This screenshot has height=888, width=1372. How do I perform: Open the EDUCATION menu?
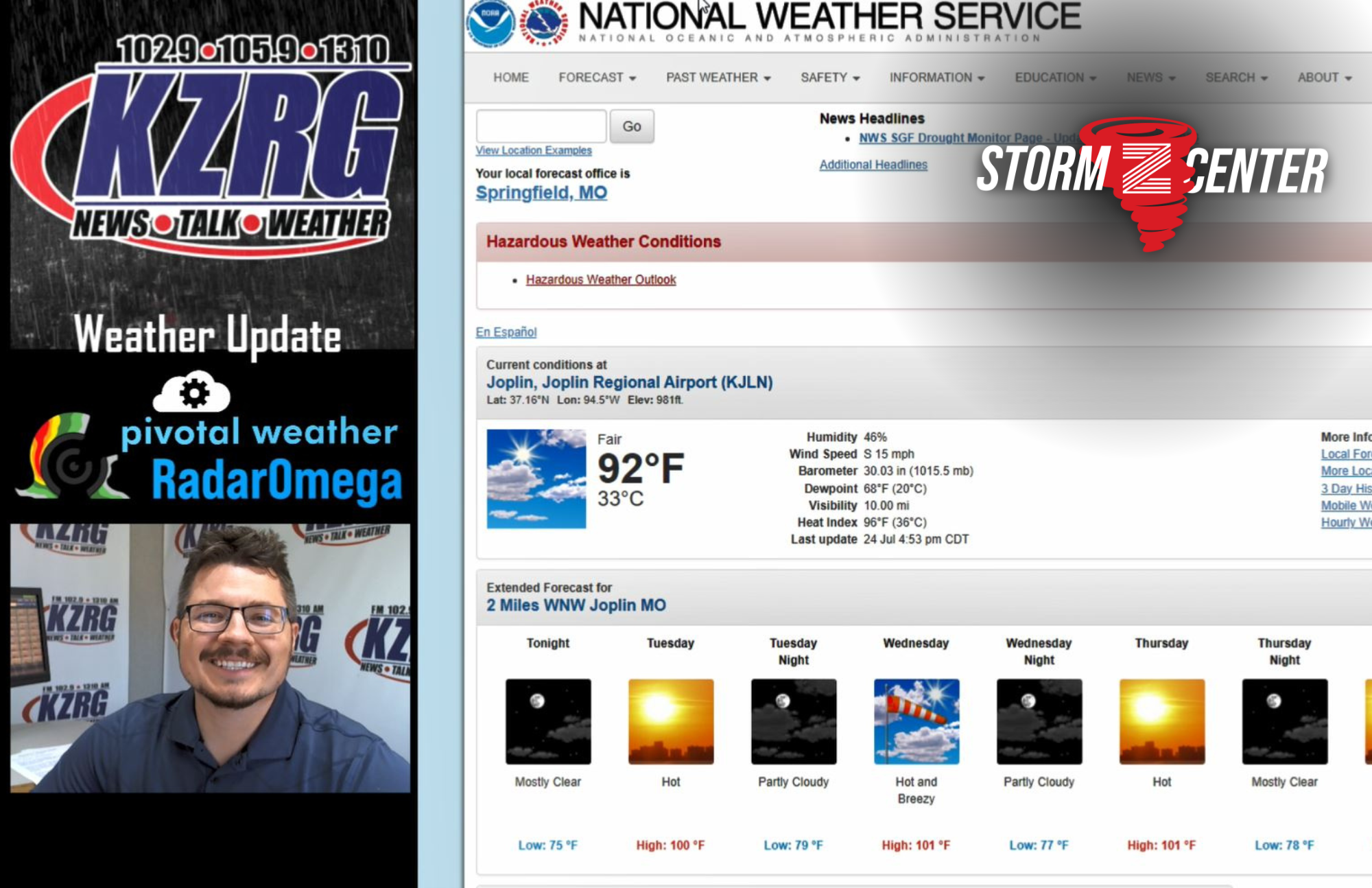[1055, 78]
